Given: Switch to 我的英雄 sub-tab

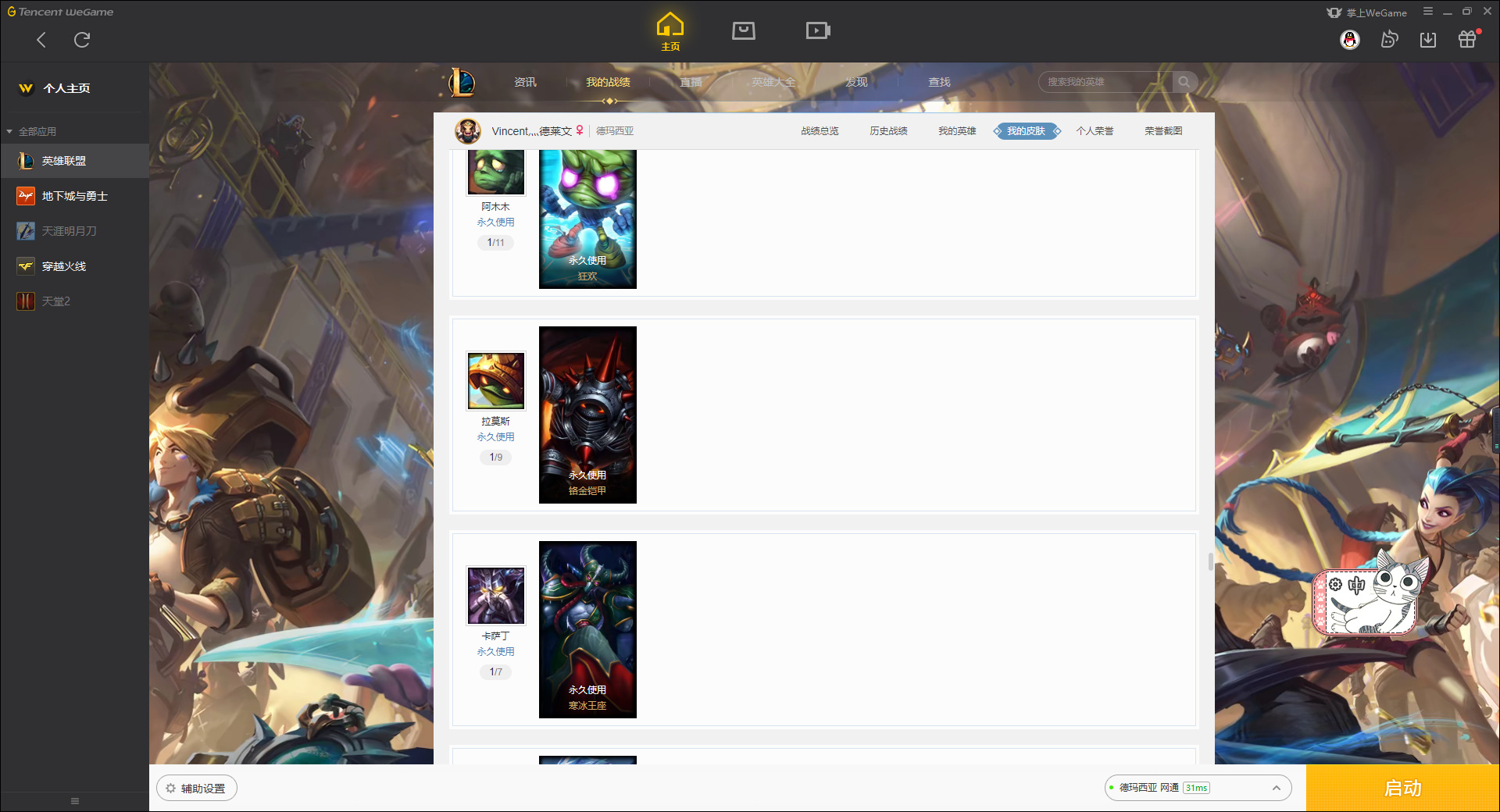Looking at the screenshot, I should pos(957,131).
